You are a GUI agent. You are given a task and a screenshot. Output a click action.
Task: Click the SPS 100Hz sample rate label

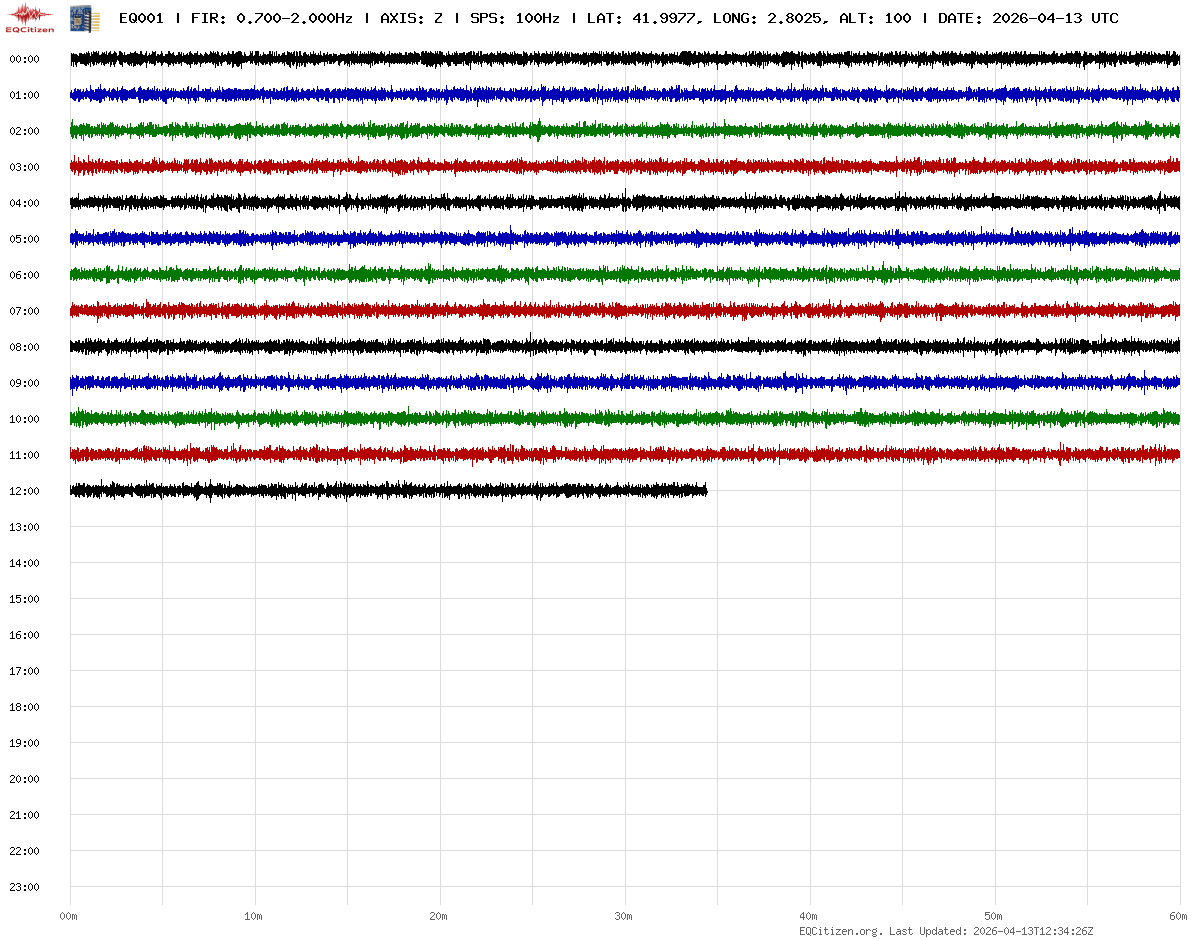pos(514,18)
